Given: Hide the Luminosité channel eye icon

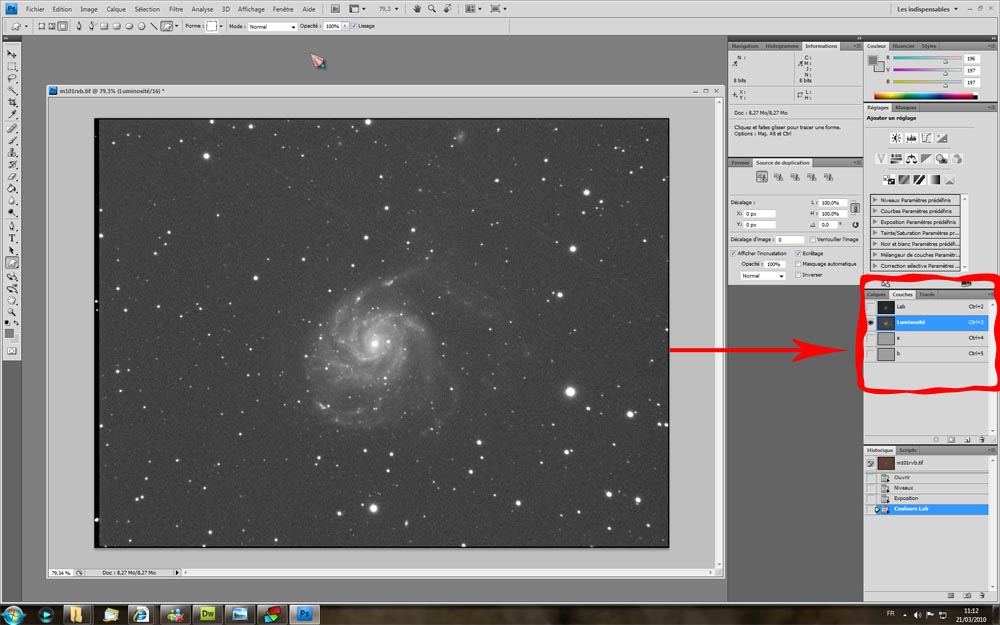Looking at the screenshot, I should click(870, 323).
